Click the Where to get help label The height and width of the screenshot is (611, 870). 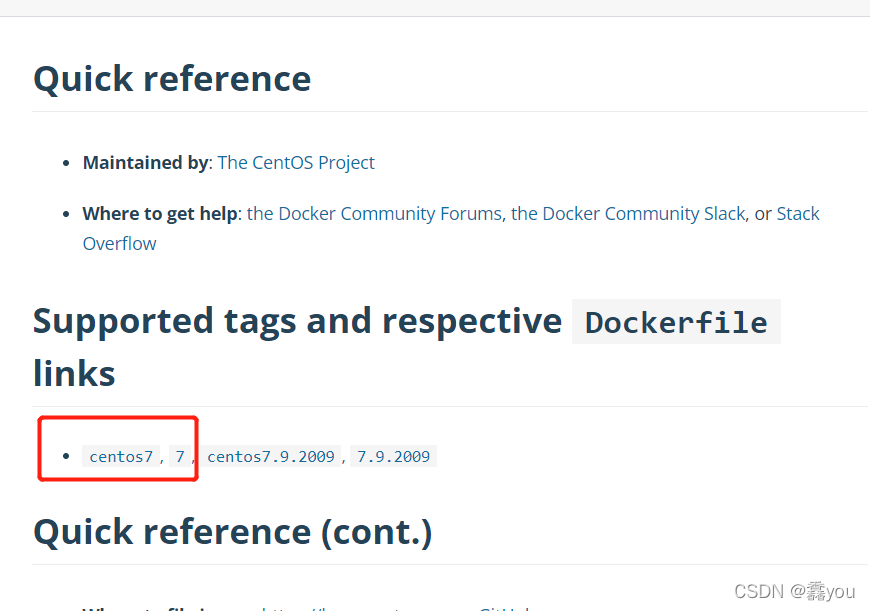pyautogui.click(x=160, y=214)
